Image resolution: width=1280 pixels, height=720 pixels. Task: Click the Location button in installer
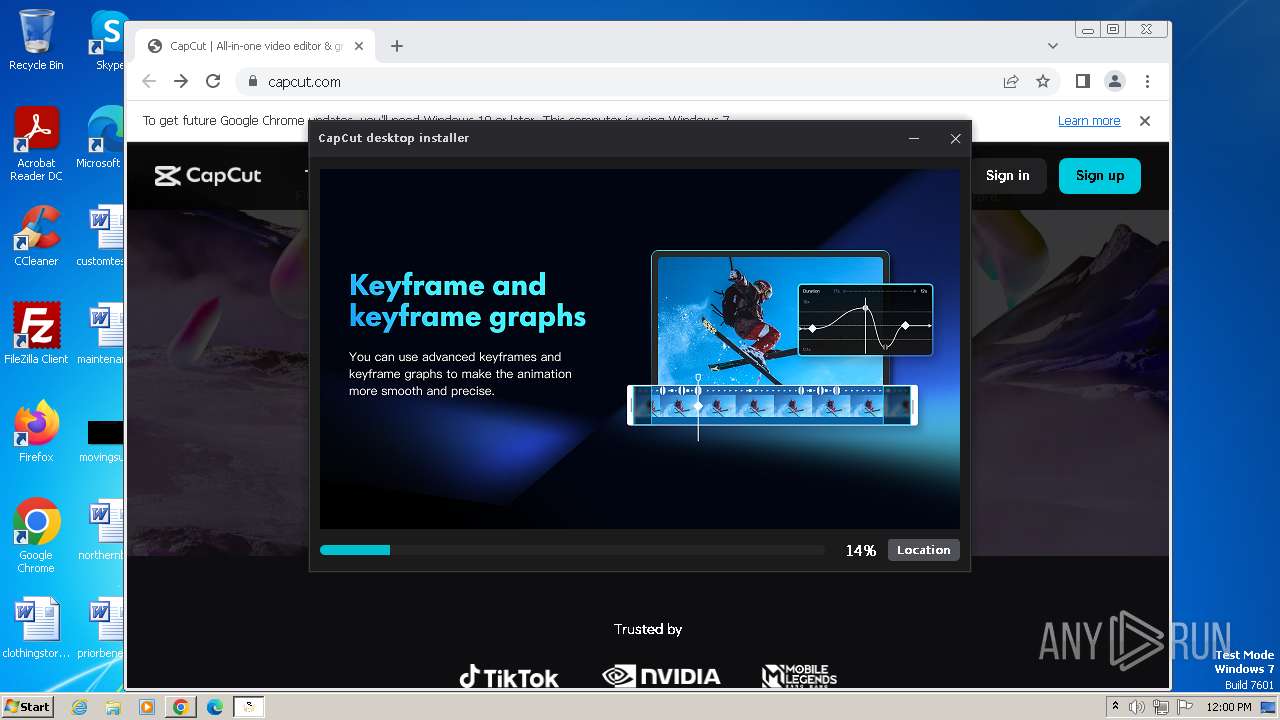point(923,550)
